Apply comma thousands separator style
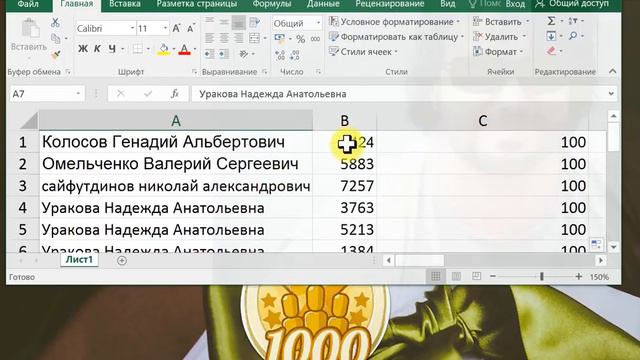 [x=316, y=39]
